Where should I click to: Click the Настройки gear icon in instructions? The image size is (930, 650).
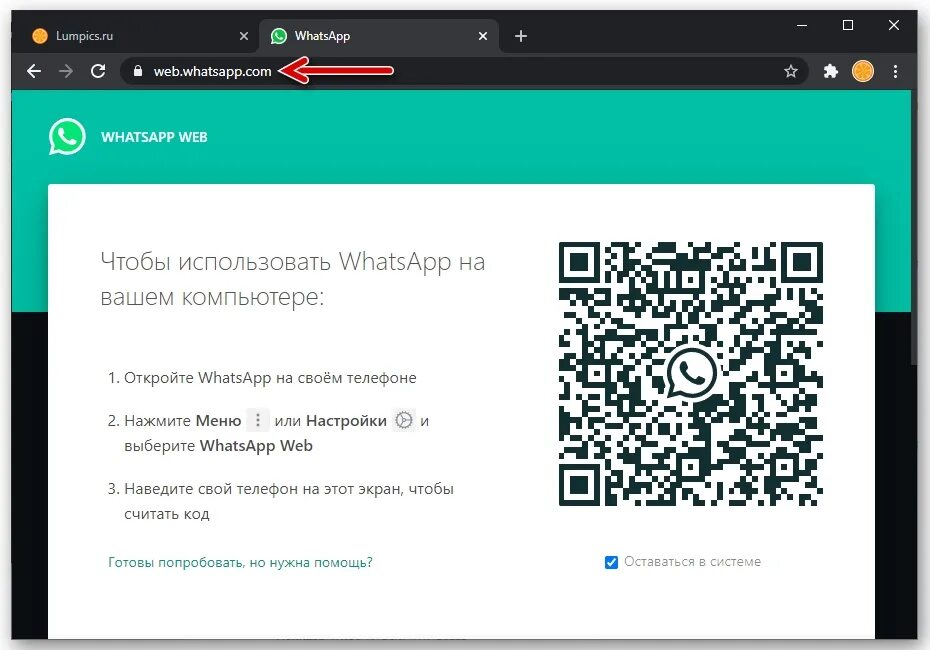pos(404,420)
